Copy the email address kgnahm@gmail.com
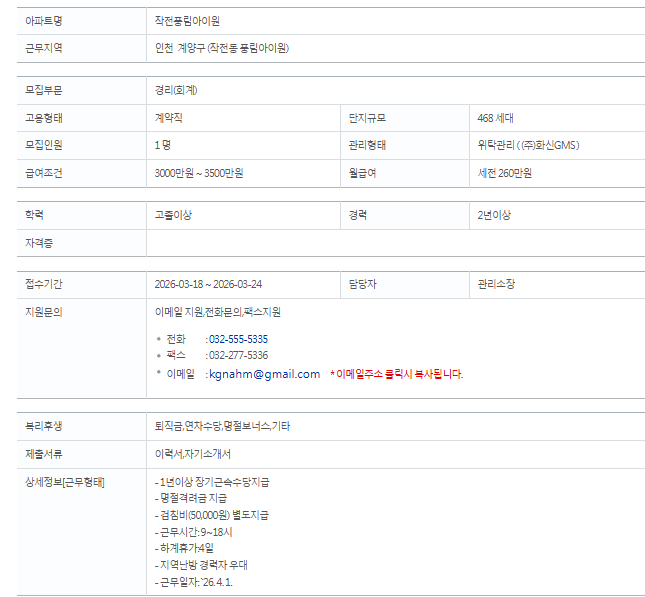Viewport: 645px width, 597px height. click(264, 374)
